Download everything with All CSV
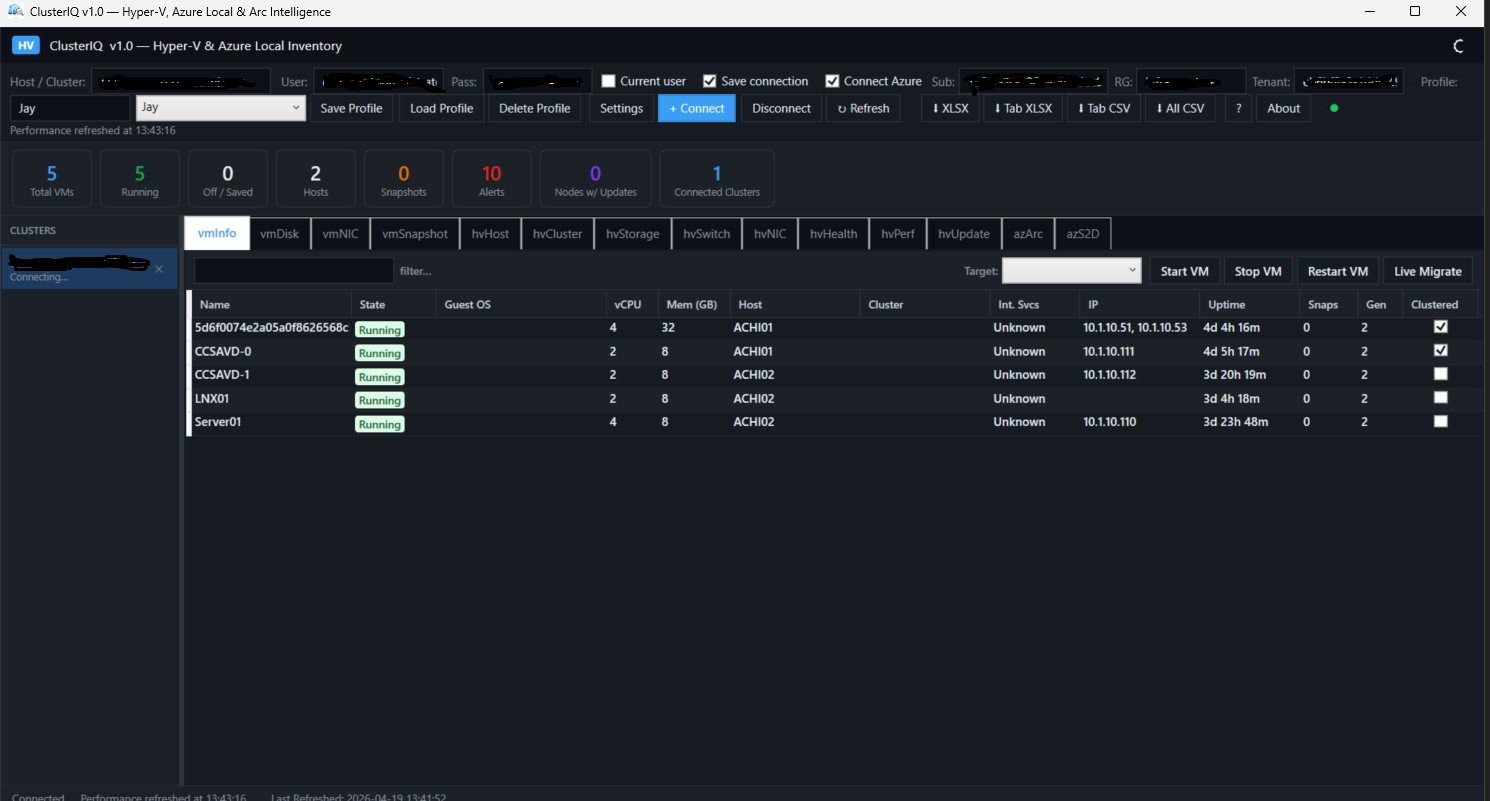 point(1180,108)
